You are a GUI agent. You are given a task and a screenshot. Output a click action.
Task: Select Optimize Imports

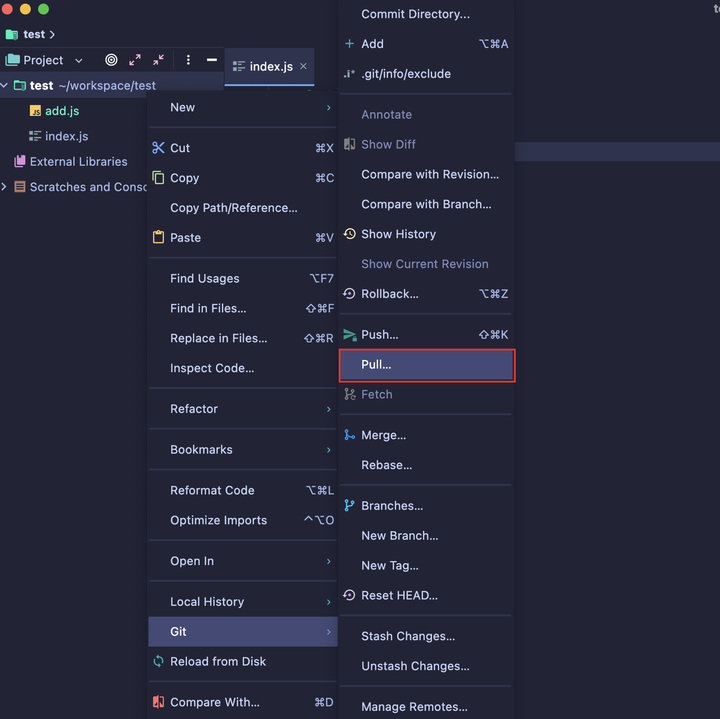[x=242, y=520]
